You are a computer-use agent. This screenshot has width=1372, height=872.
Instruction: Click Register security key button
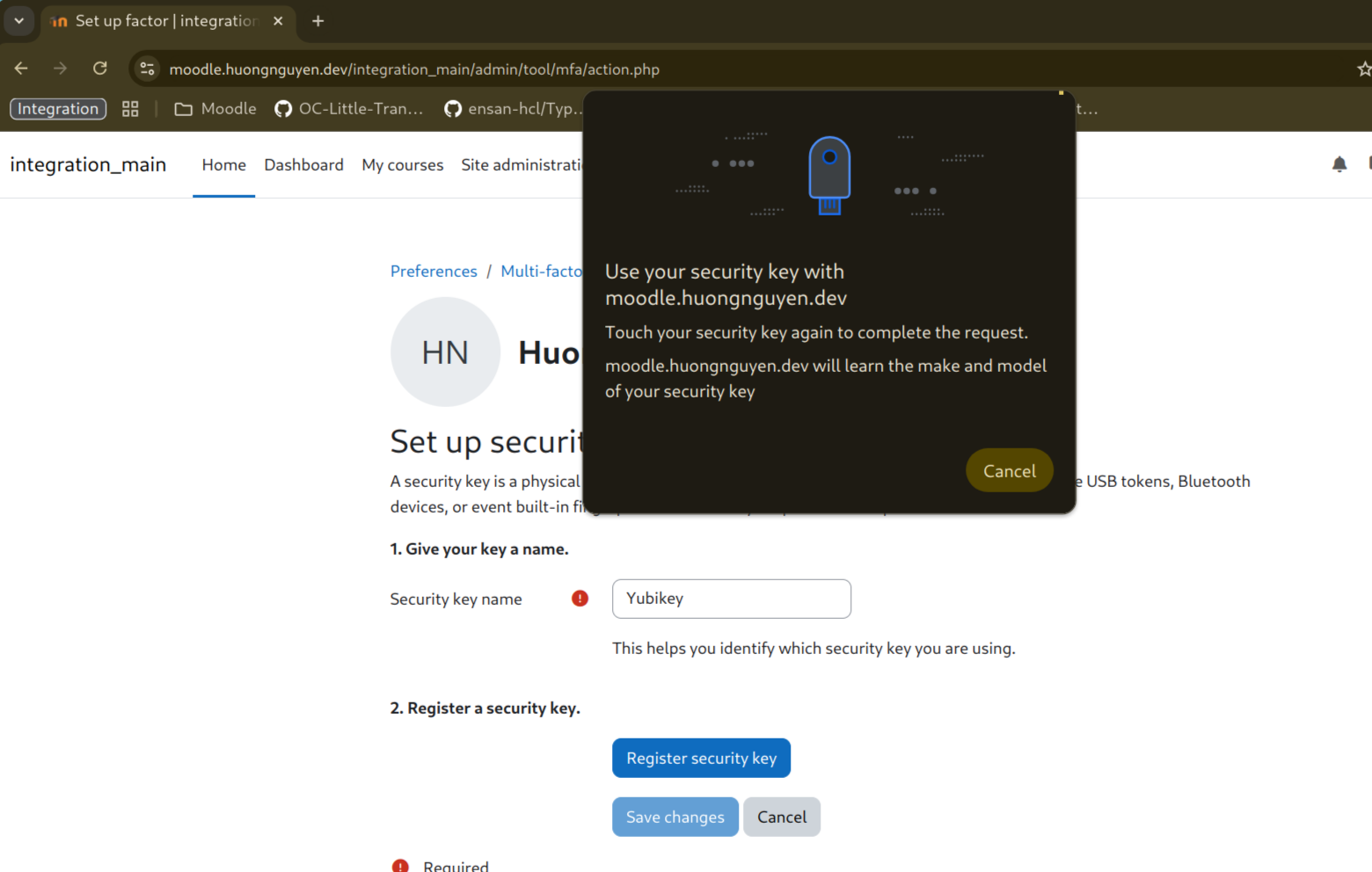click(x=701, y=759)
